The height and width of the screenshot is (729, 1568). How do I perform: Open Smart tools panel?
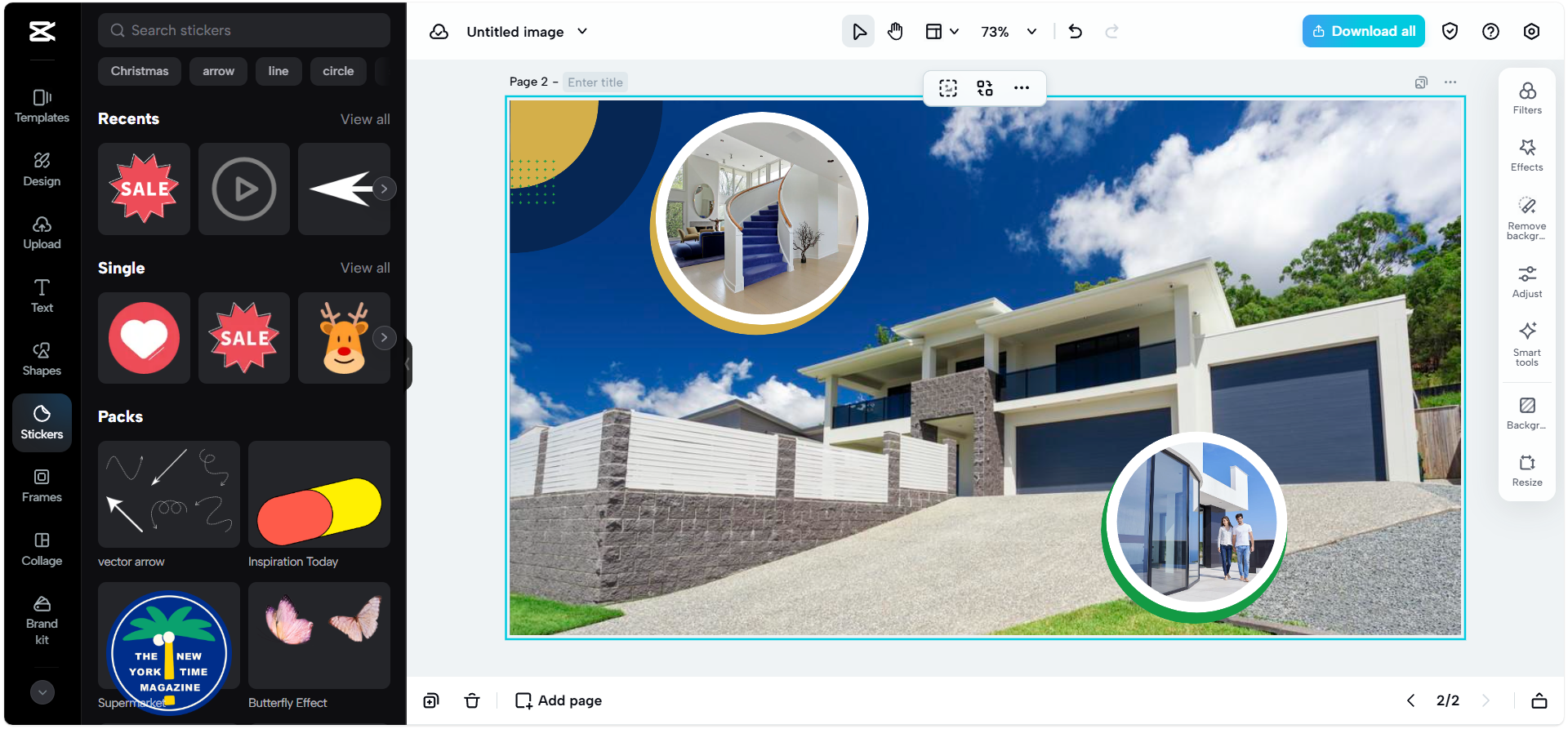[x=1526, y=344]
